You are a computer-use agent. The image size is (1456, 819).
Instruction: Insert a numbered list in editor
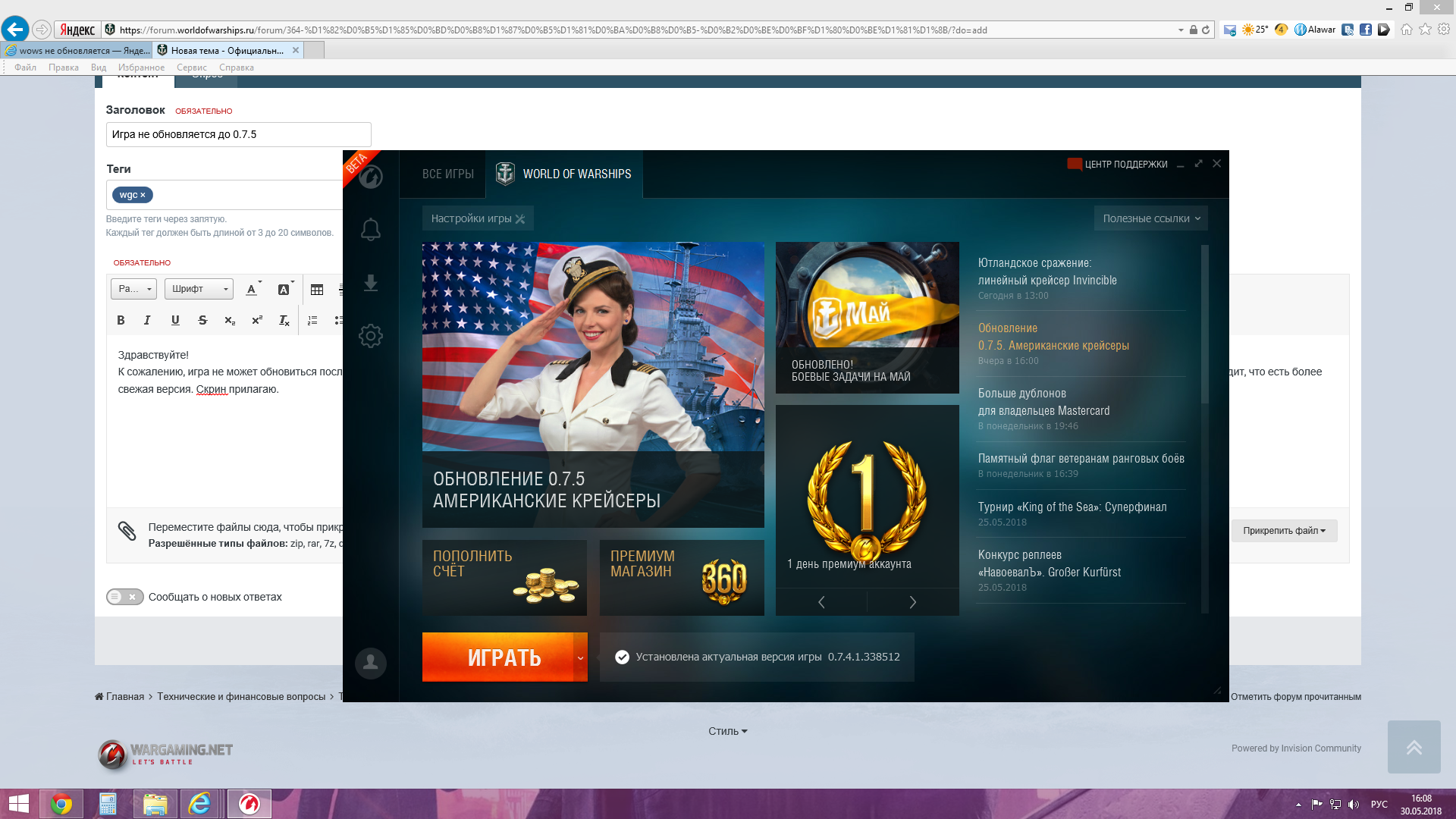tap(312, 320)
